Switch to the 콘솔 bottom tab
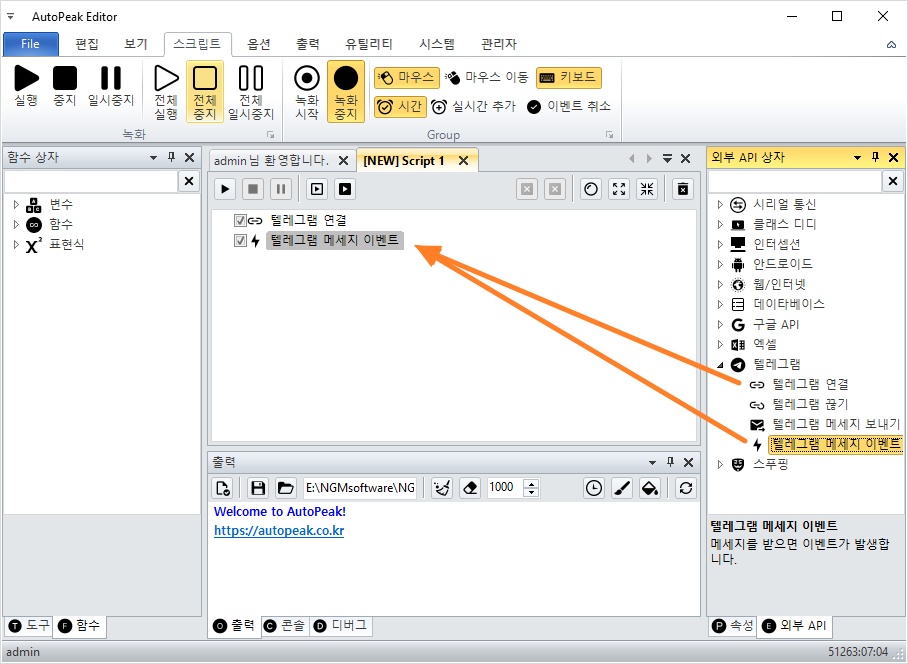This screenshot has width=908, height=664. [x=285, y=626]
